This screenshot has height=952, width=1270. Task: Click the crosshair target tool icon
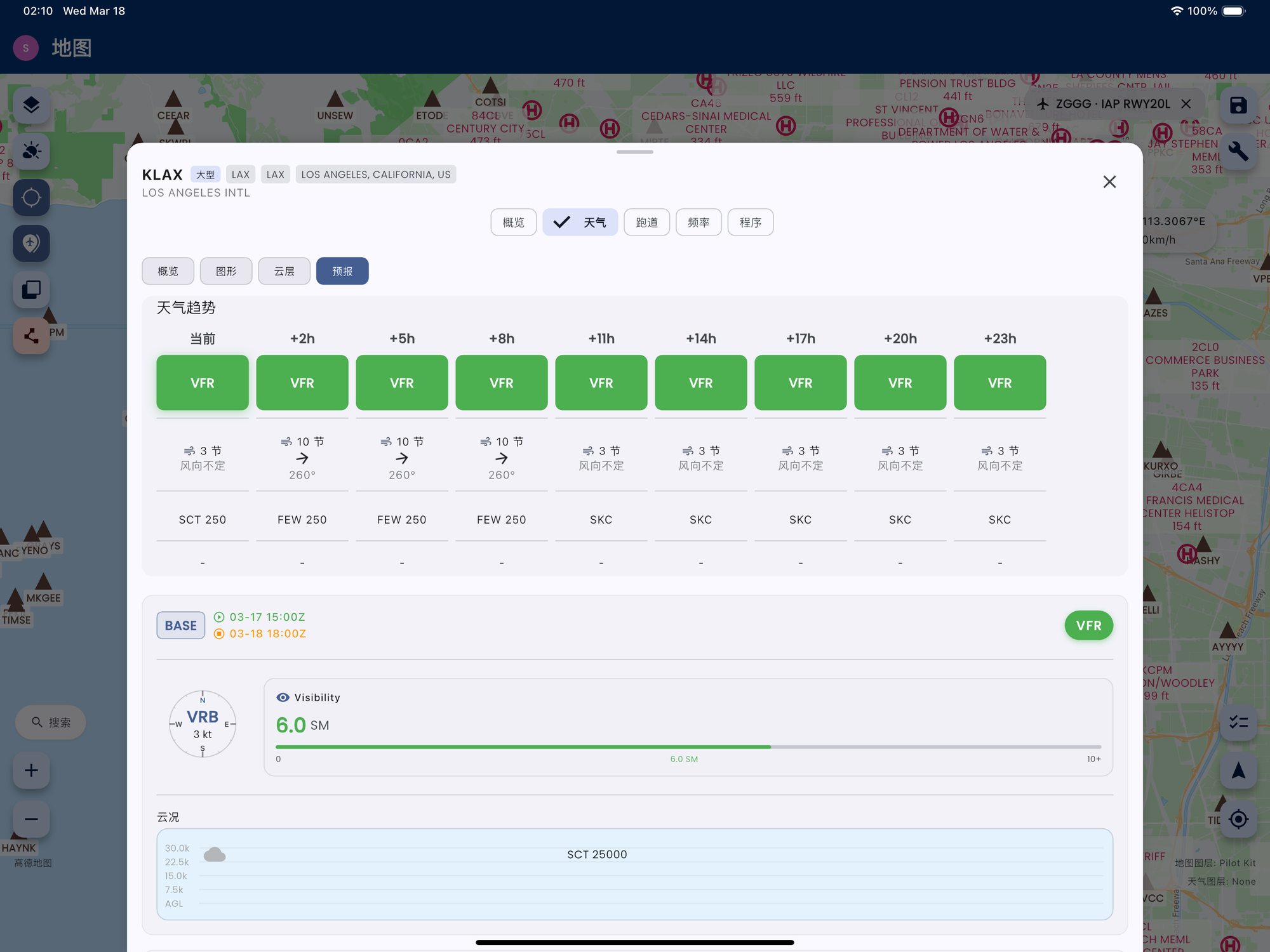[x=31, y=197]
